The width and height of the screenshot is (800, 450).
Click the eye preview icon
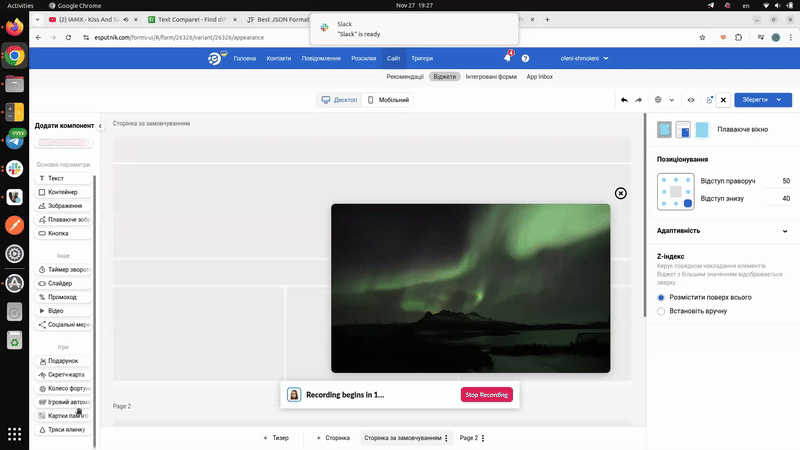point(690,100)
